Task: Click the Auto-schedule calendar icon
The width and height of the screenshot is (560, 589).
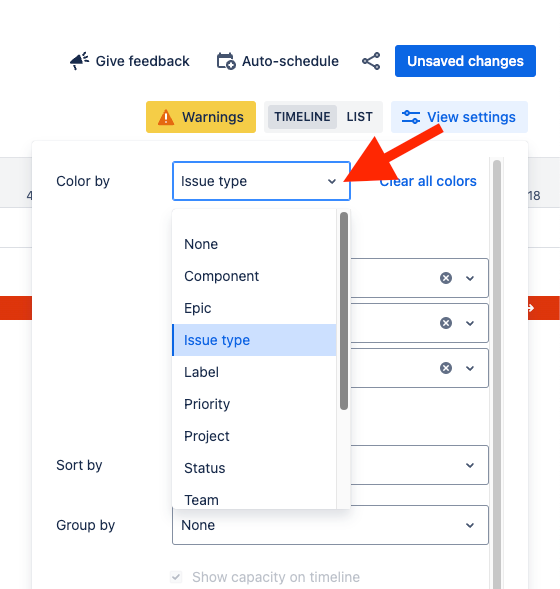Action: click(x=226, y=61)
